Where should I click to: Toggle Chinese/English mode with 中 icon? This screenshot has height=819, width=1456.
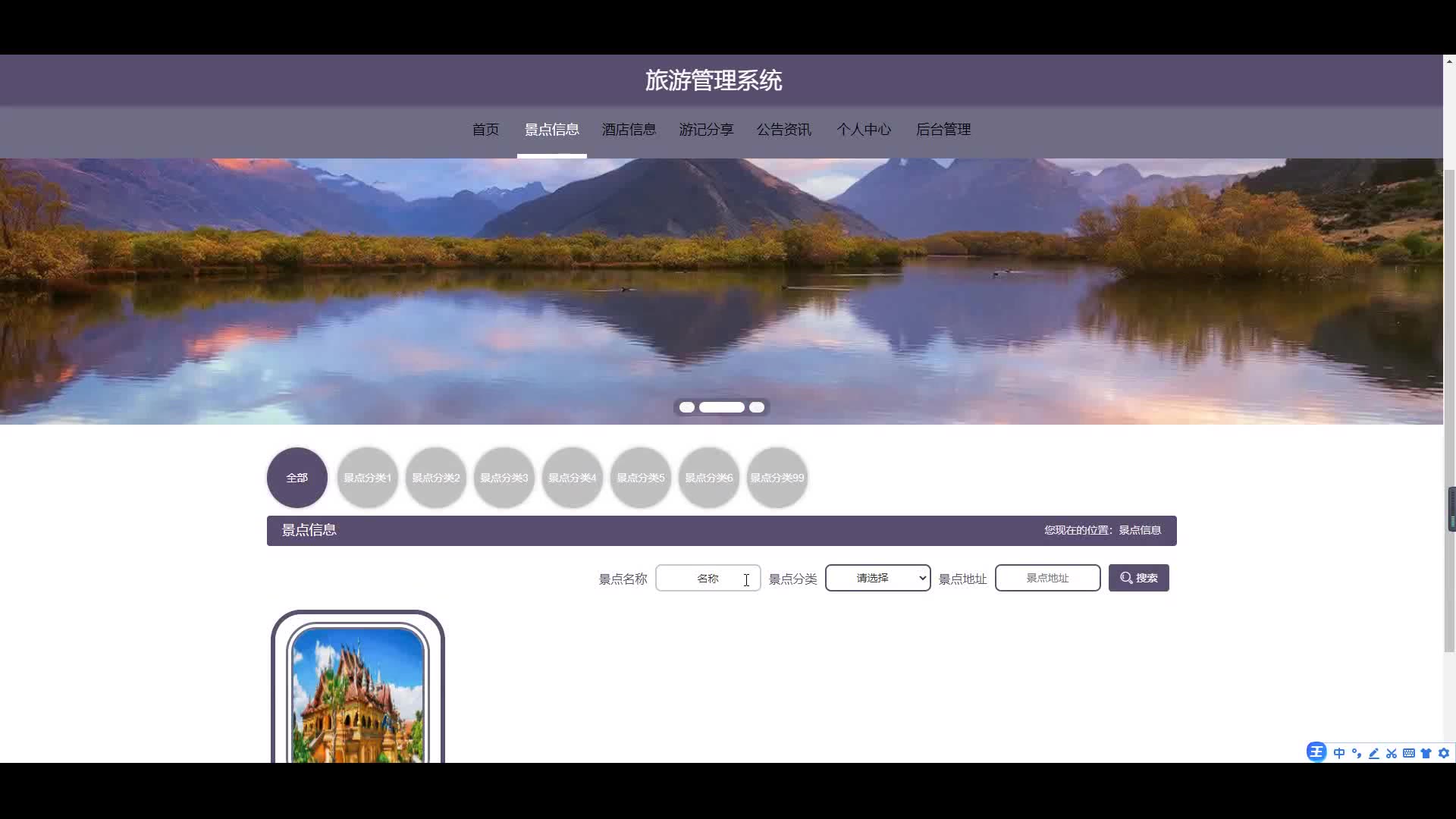[x=1339, y=753]
